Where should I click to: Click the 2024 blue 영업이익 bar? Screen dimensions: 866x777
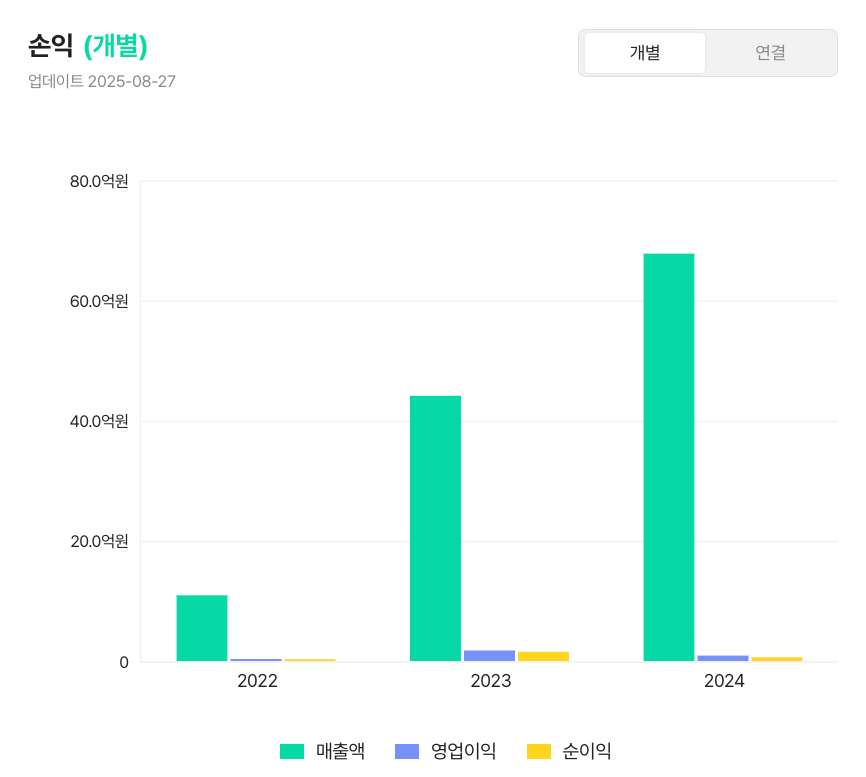tap(723, 658)
